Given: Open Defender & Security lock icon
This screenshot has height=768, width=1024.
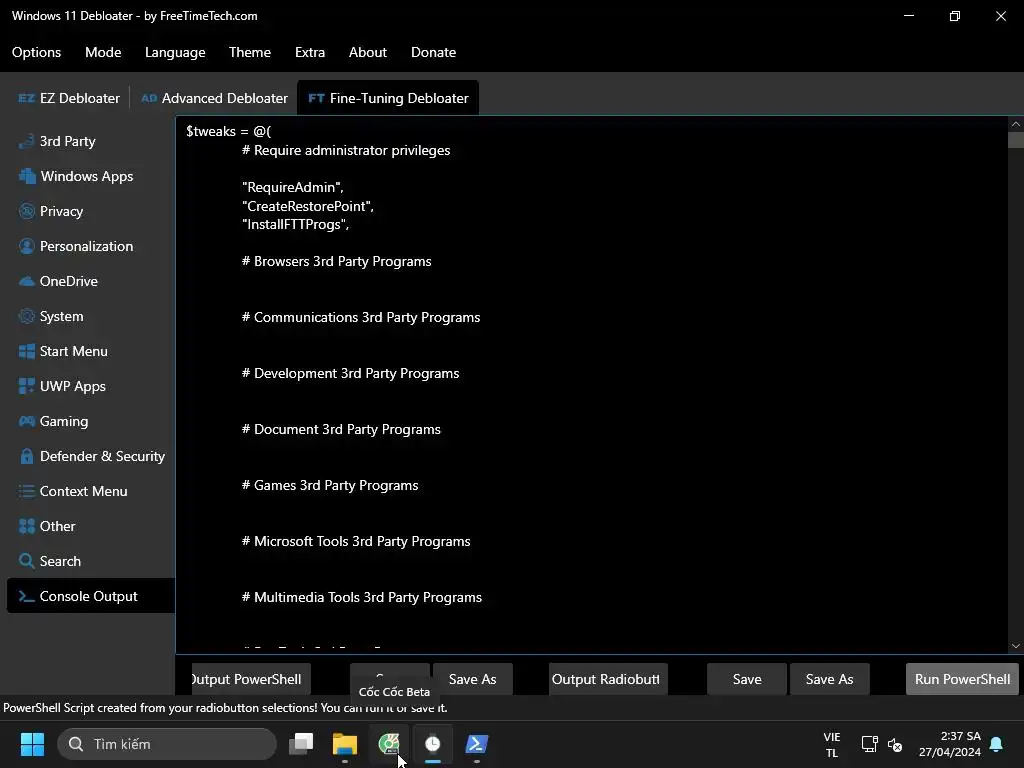Looking at the screenshot, I should (x=27, y=456).
